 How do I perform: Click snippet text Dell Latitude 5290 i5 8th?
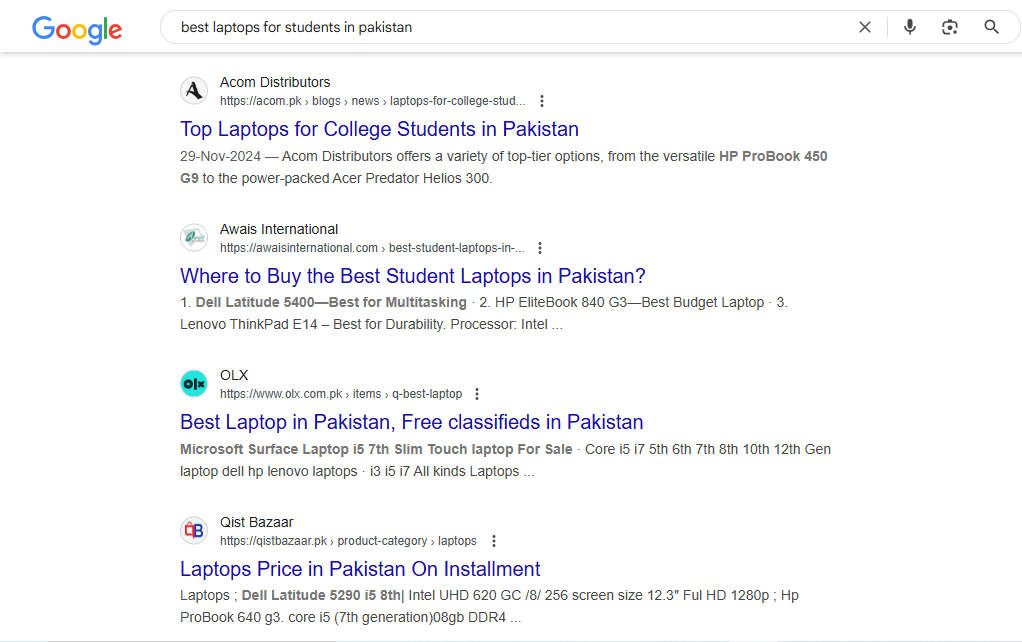click(x=323, y=596)
